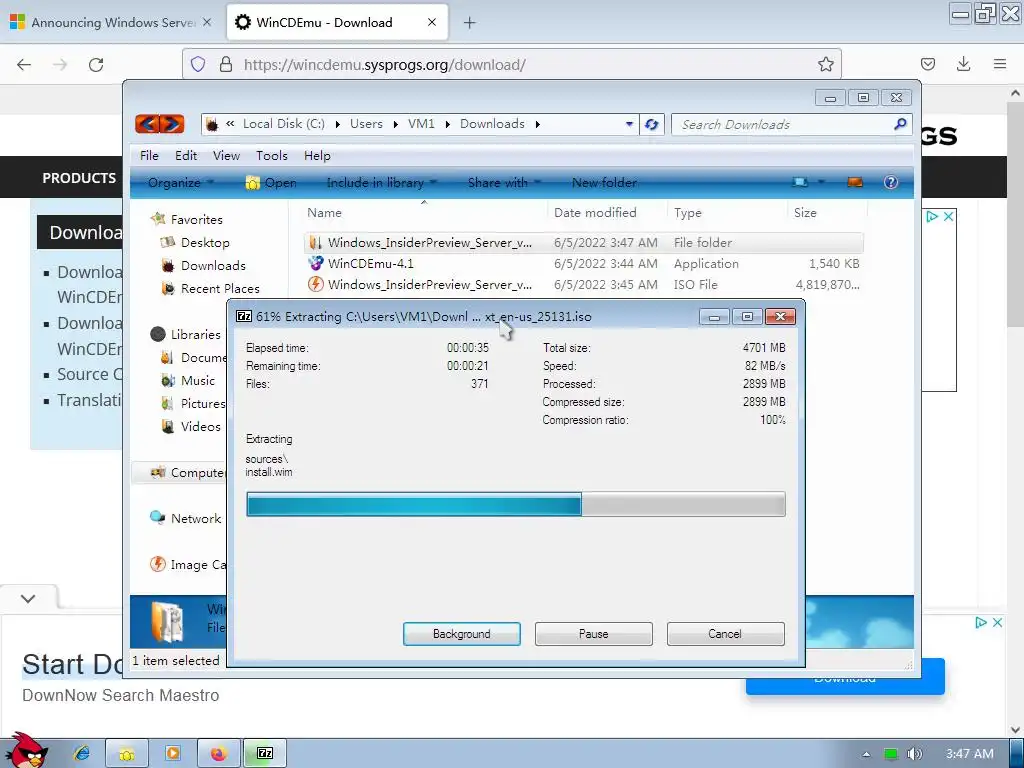Click the Explorer forward arrow button
Image resolution: width=1024 pixels, height=768 pixels.
[x=172, y=123]
